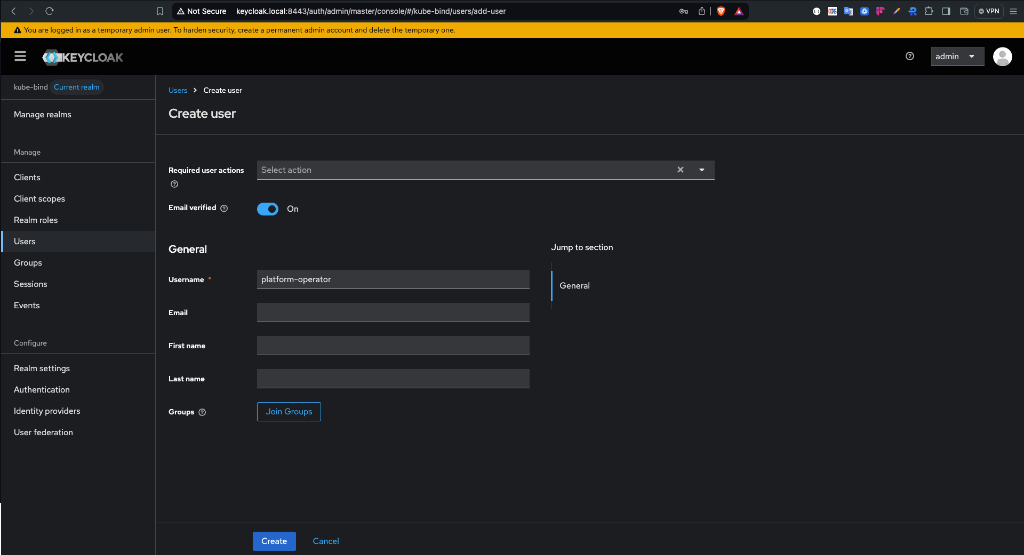Click the Not Secure warning indicator
Viewport: 1024px width, 555px height.
(x=202, y=11)
